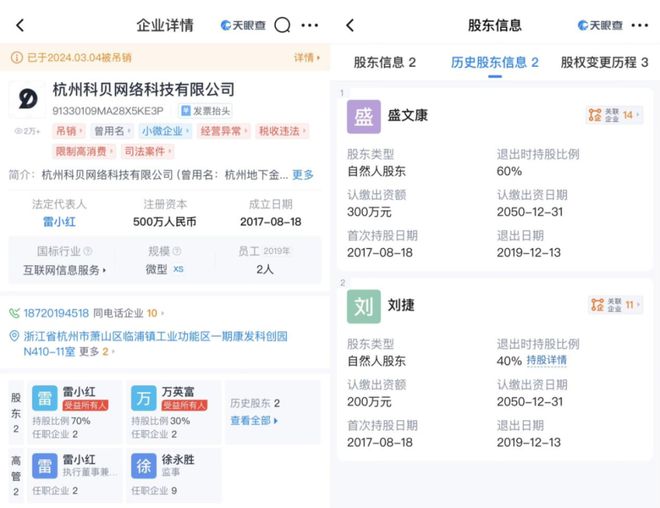The width and height of the screenshot is (660, 508).
Task: View 同电话企业 10 list
Action: 128,313
